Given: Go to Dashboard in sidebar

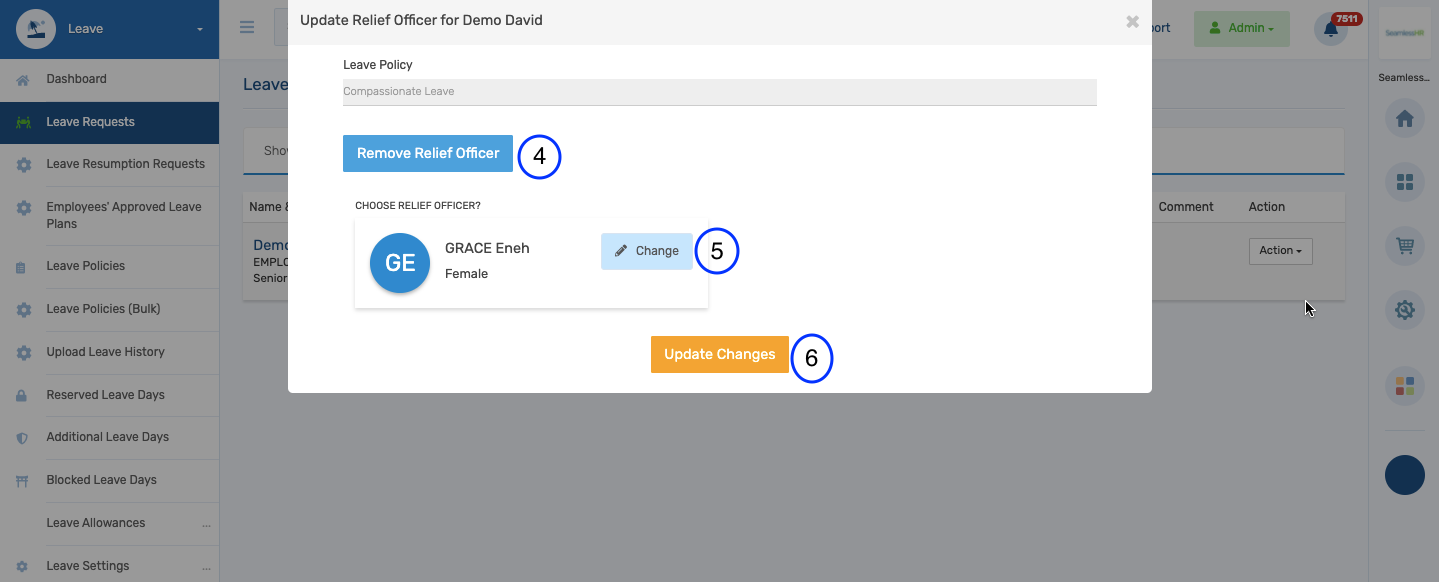Looking at the screenshot, I should [76, 79].
